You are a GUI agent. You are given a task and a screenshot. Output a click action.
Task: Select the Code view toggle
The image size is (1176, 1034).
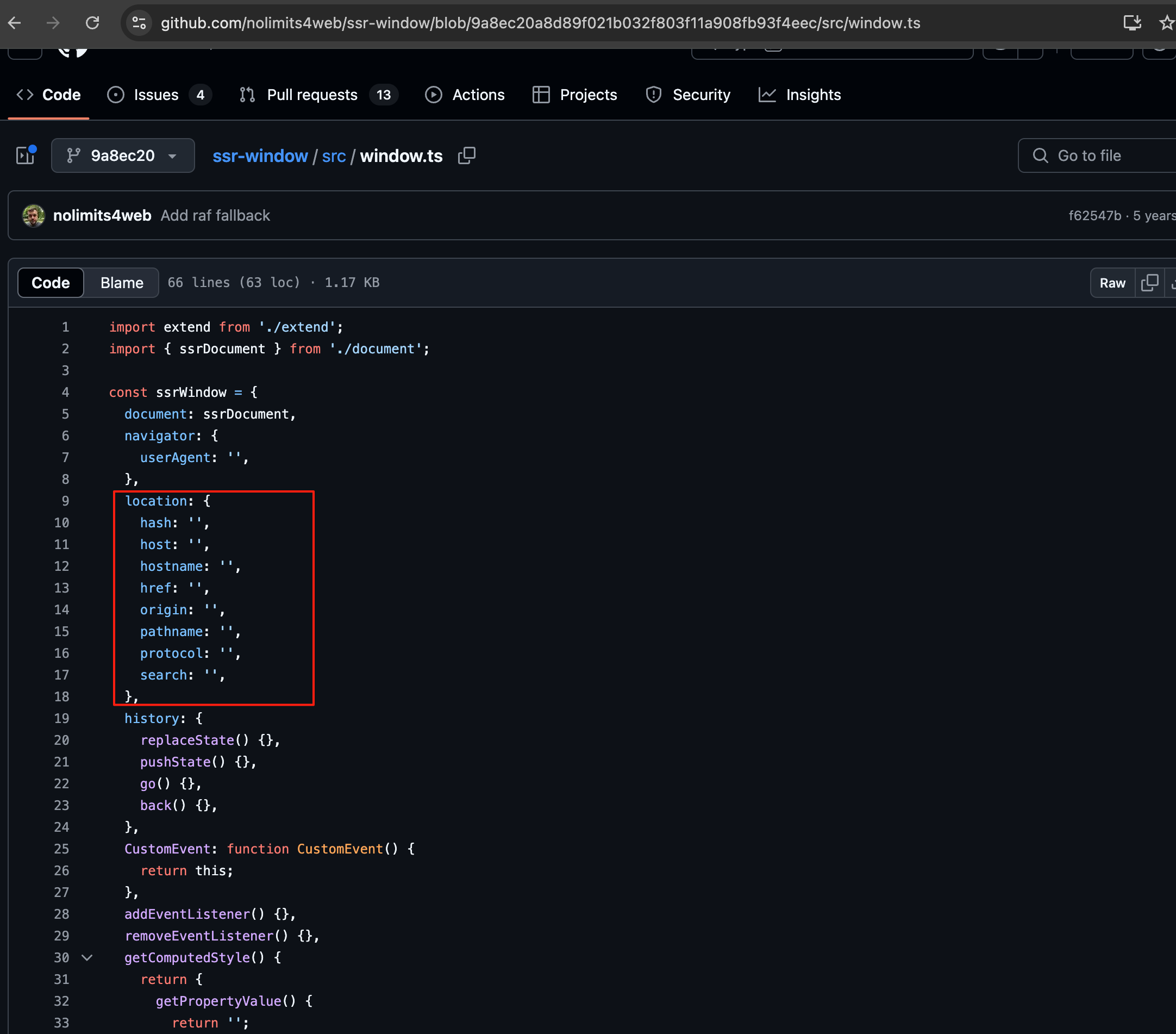51,283
